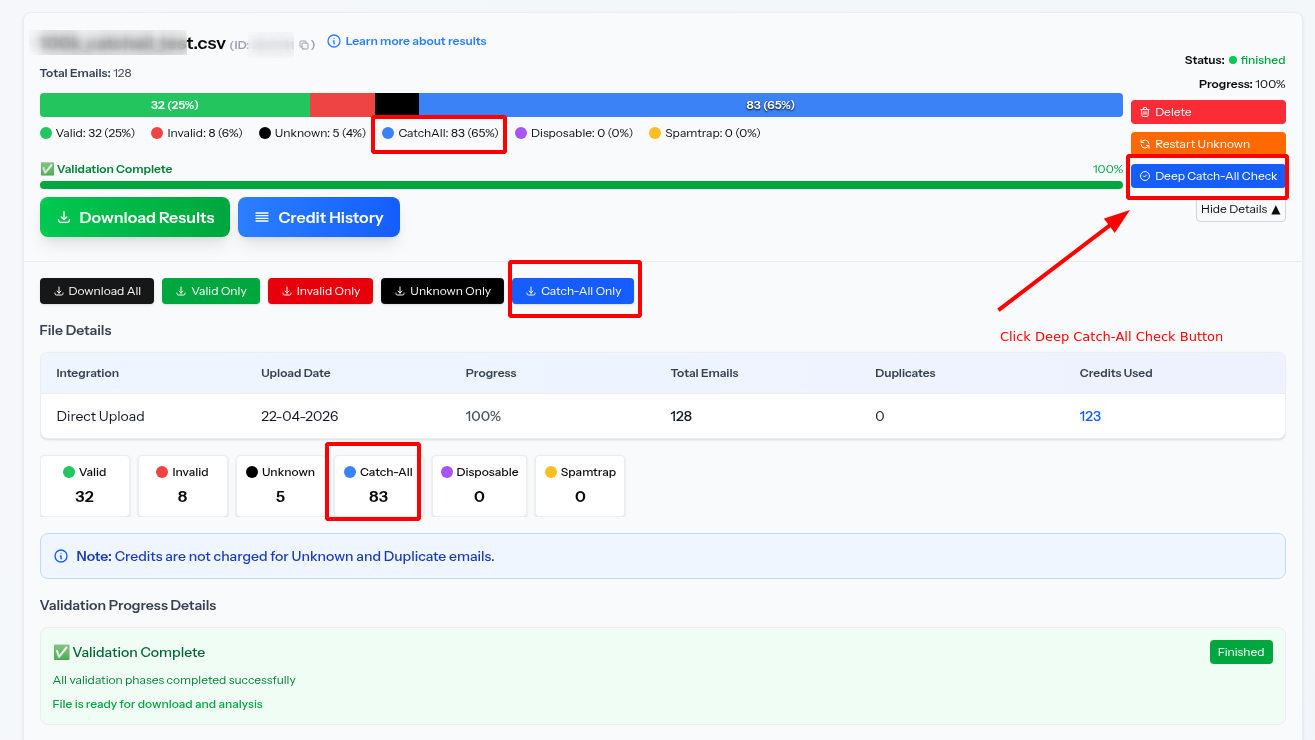Click the Disposable card showing 0

(x=480, y=486)
